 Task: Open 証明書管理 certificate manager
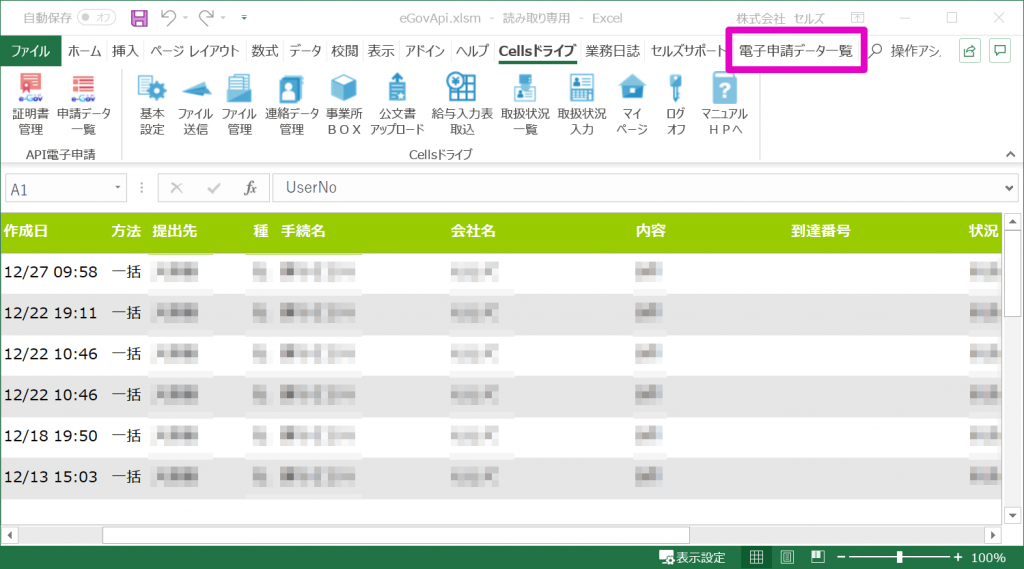tap(30, 105)
